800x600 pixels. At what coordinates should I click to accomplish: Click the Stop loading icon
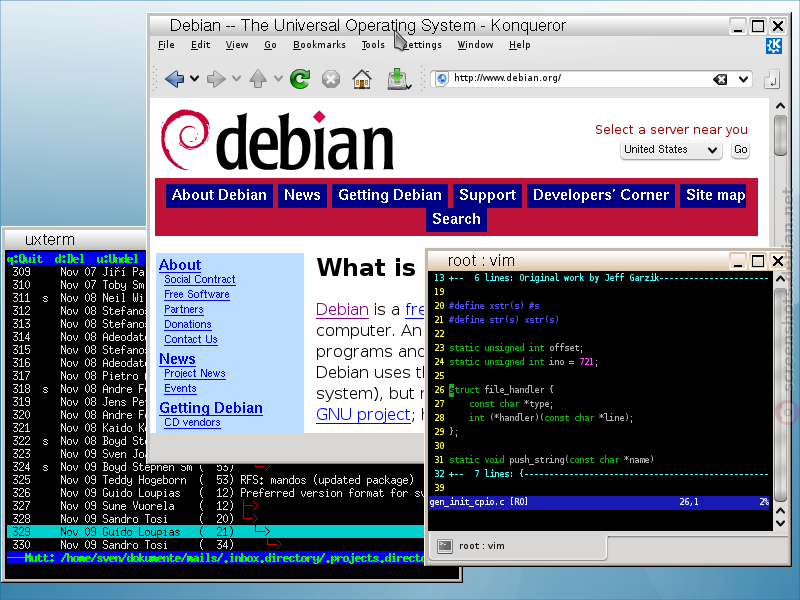point(331,79)
